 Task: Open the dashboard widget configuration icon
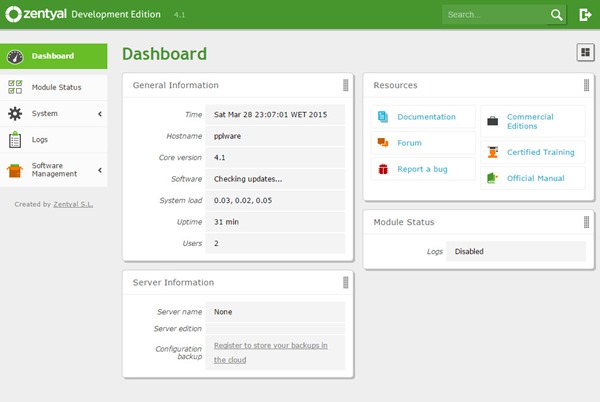pos(585,52)
